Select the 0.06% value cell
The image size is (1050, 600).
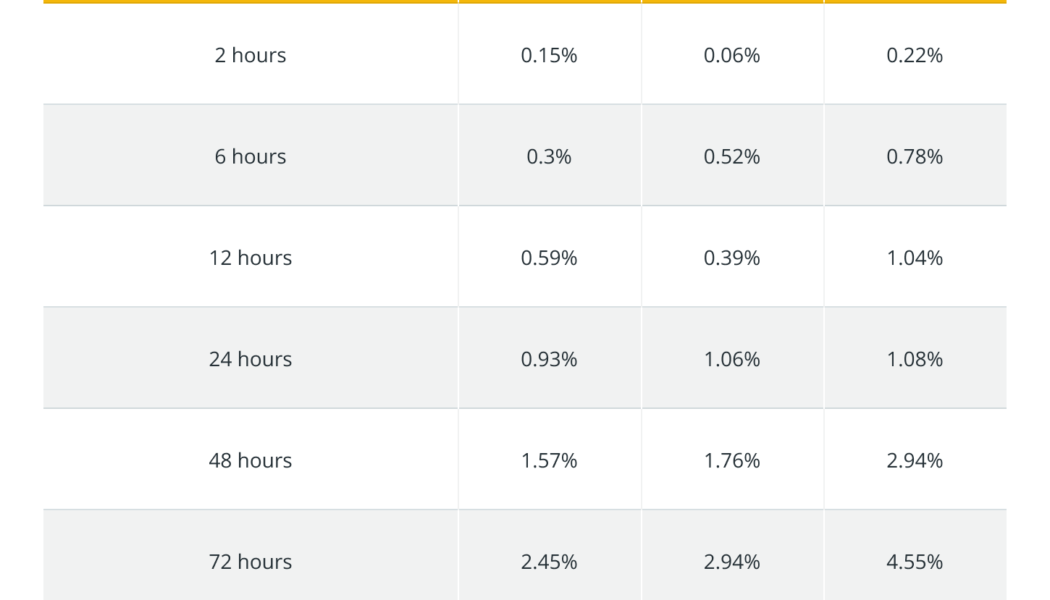tap(732, 56)
